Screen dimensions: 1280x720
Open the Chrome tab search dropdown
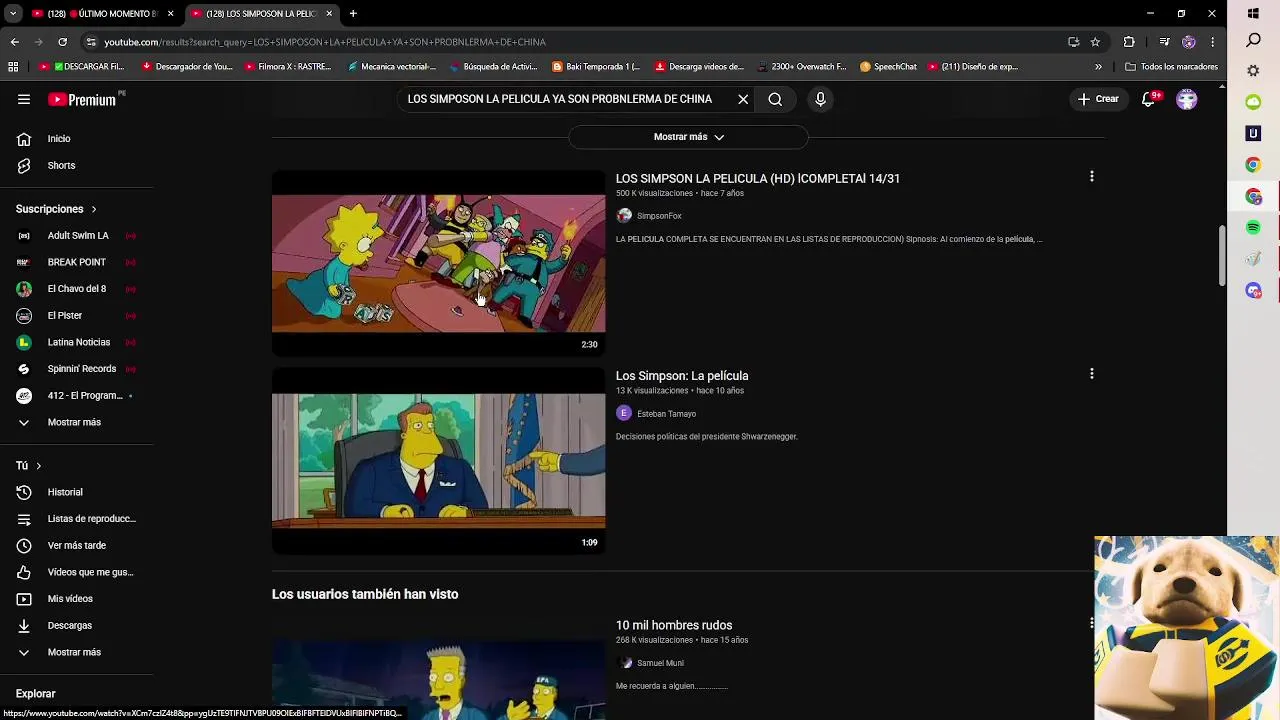13,14
